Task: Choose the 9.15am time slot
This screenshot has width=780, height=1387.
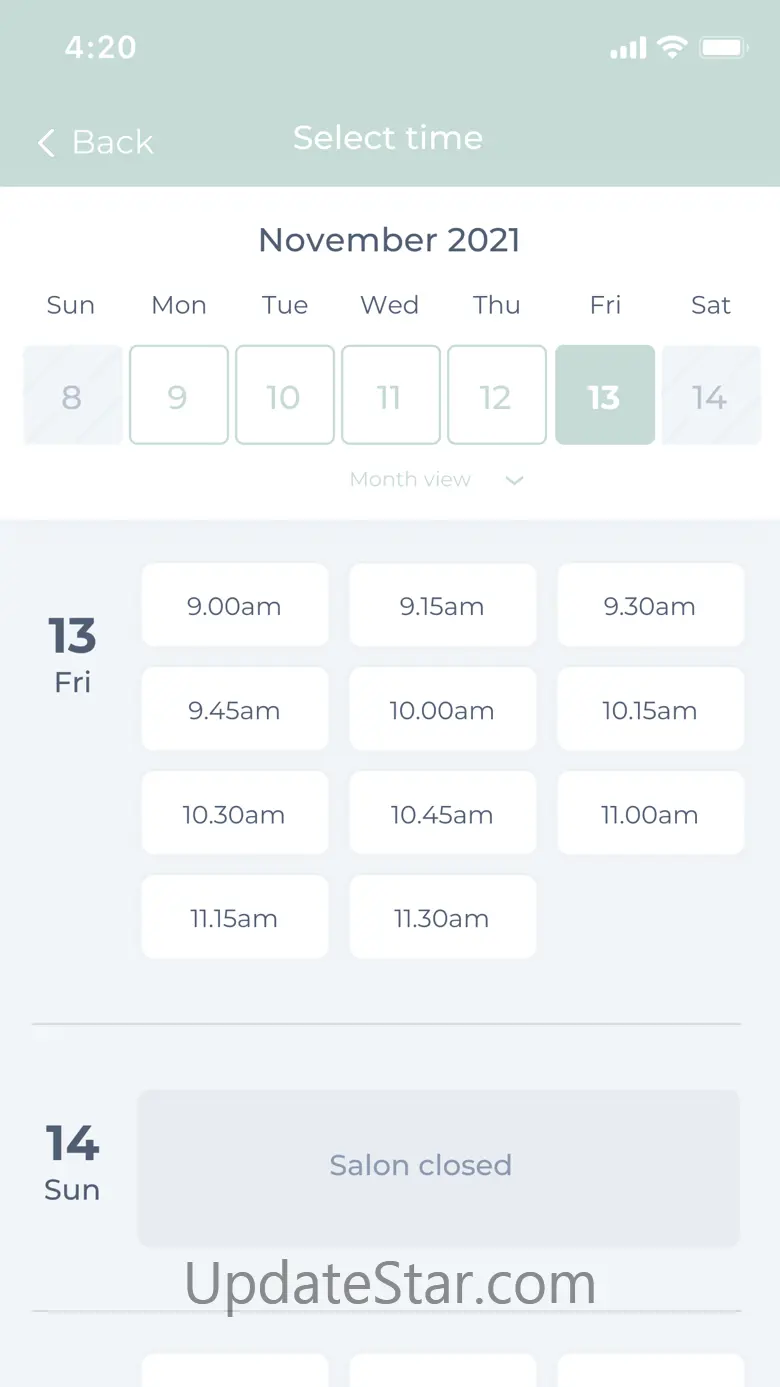Action: tap(442, 606)
